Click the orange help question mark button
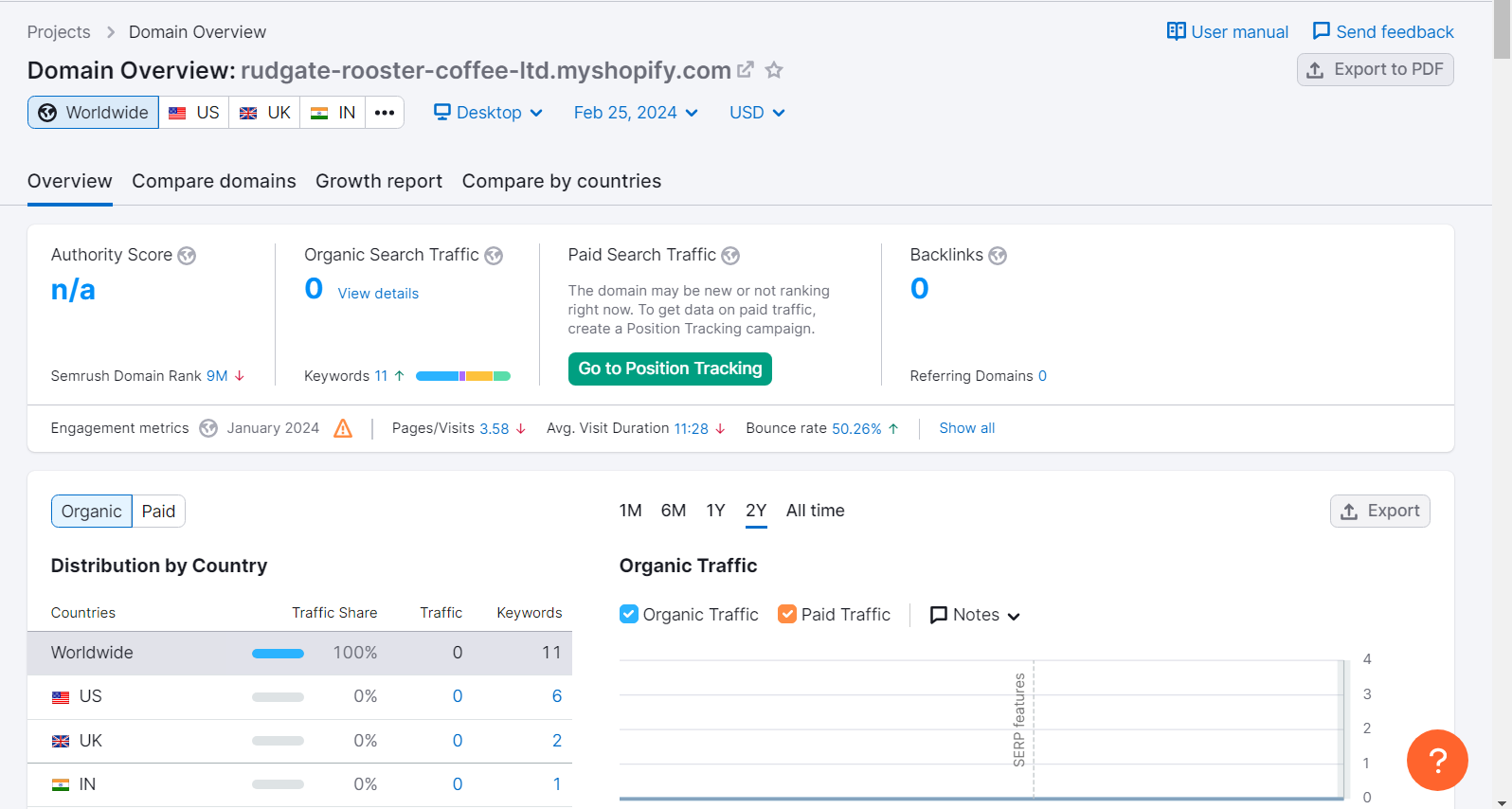The image size is (1512, 809). point(1436,760)
